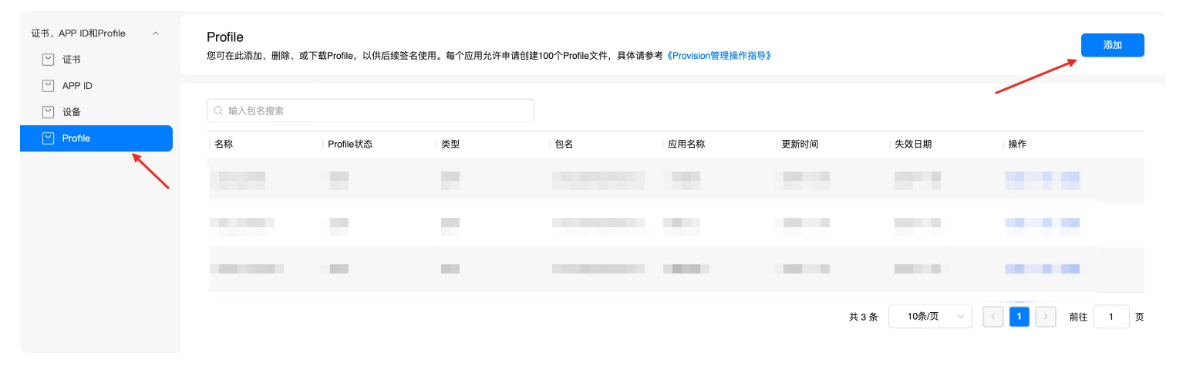The height and width of the screenshot is (387, 1183).
Task: Click the 前往 page number input
Action: [1111, 317]
